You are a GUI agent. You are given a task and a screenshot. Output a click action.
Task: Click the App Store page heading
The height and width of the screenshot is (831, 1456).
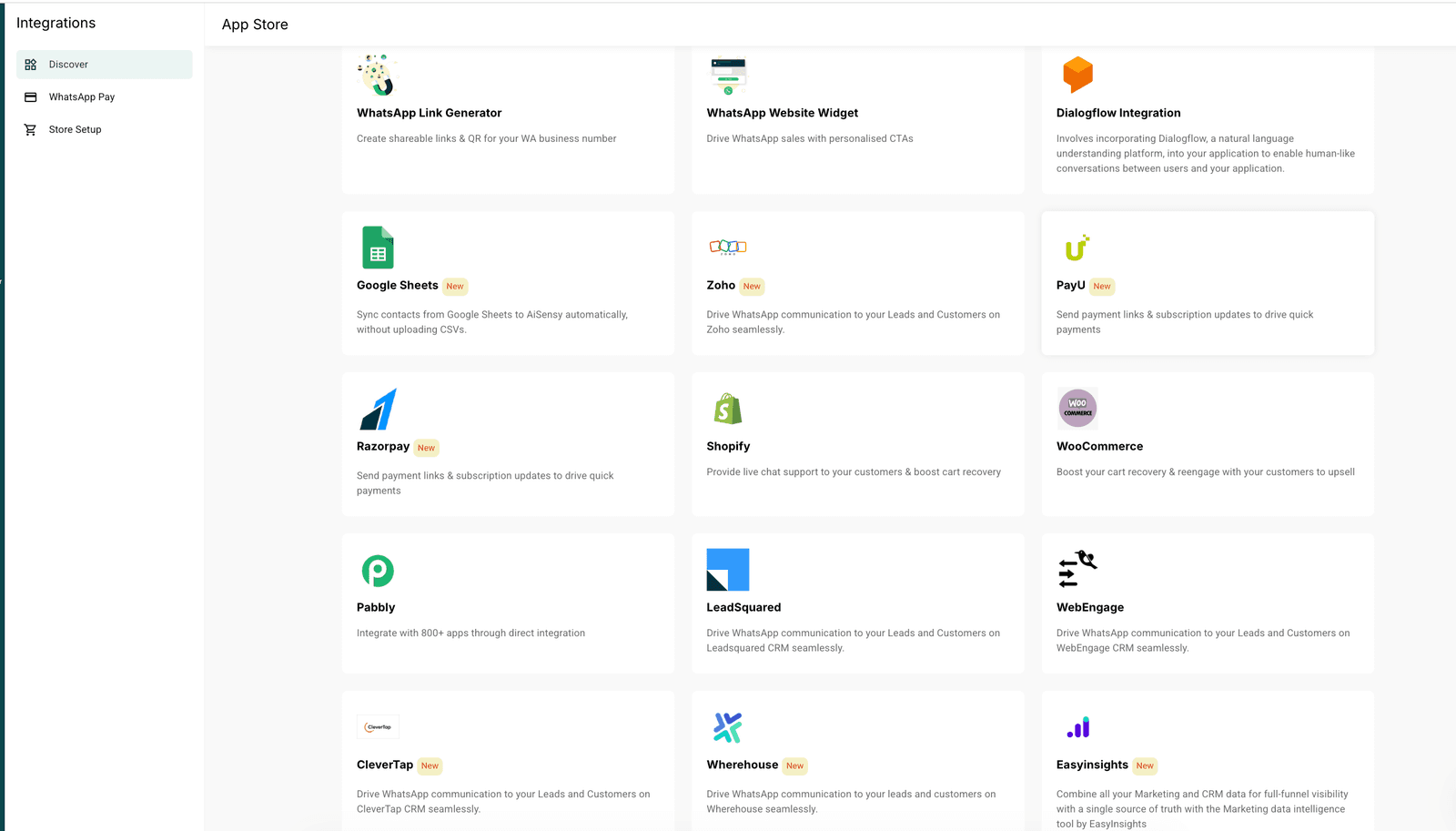click(255, 25)
